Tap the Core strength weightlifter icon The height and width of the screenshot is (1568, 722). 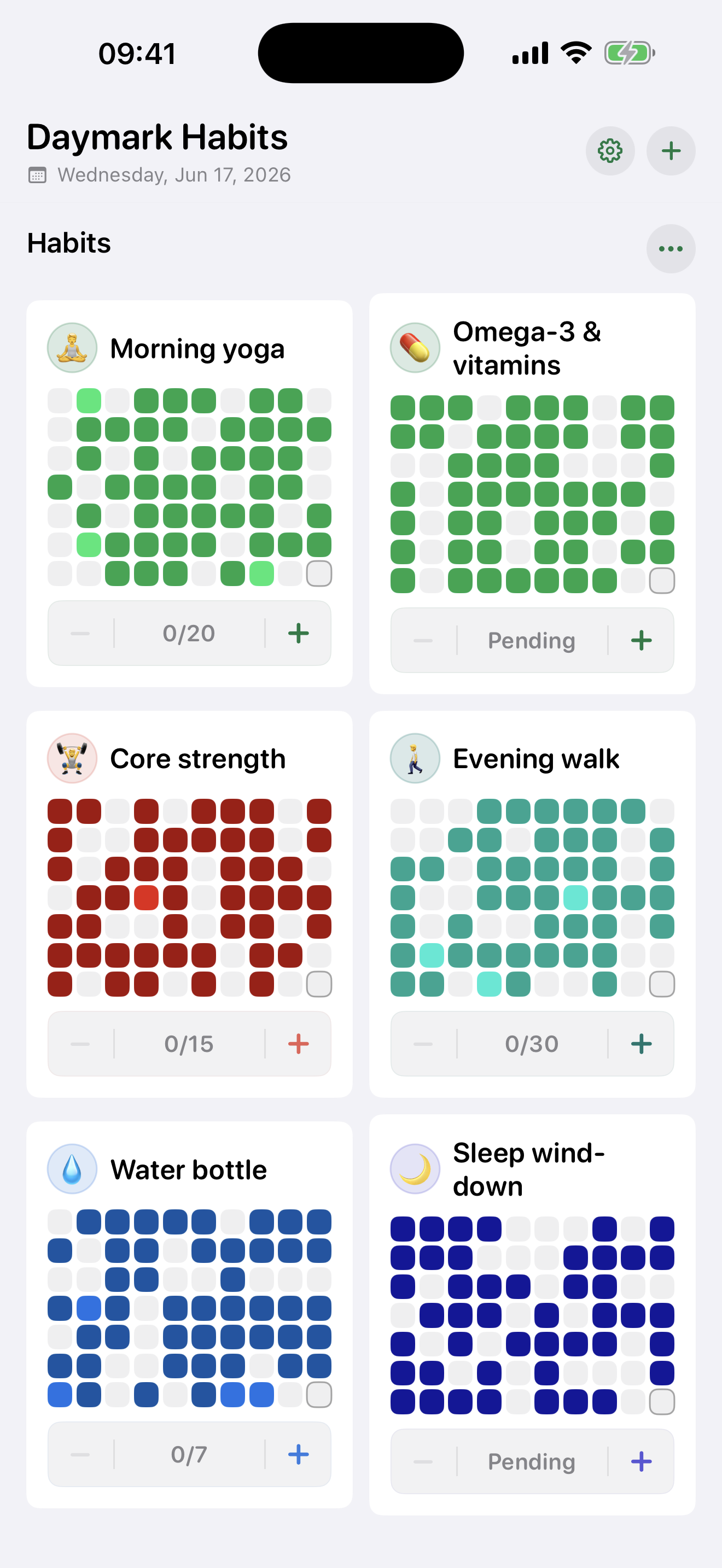point(72,758)
